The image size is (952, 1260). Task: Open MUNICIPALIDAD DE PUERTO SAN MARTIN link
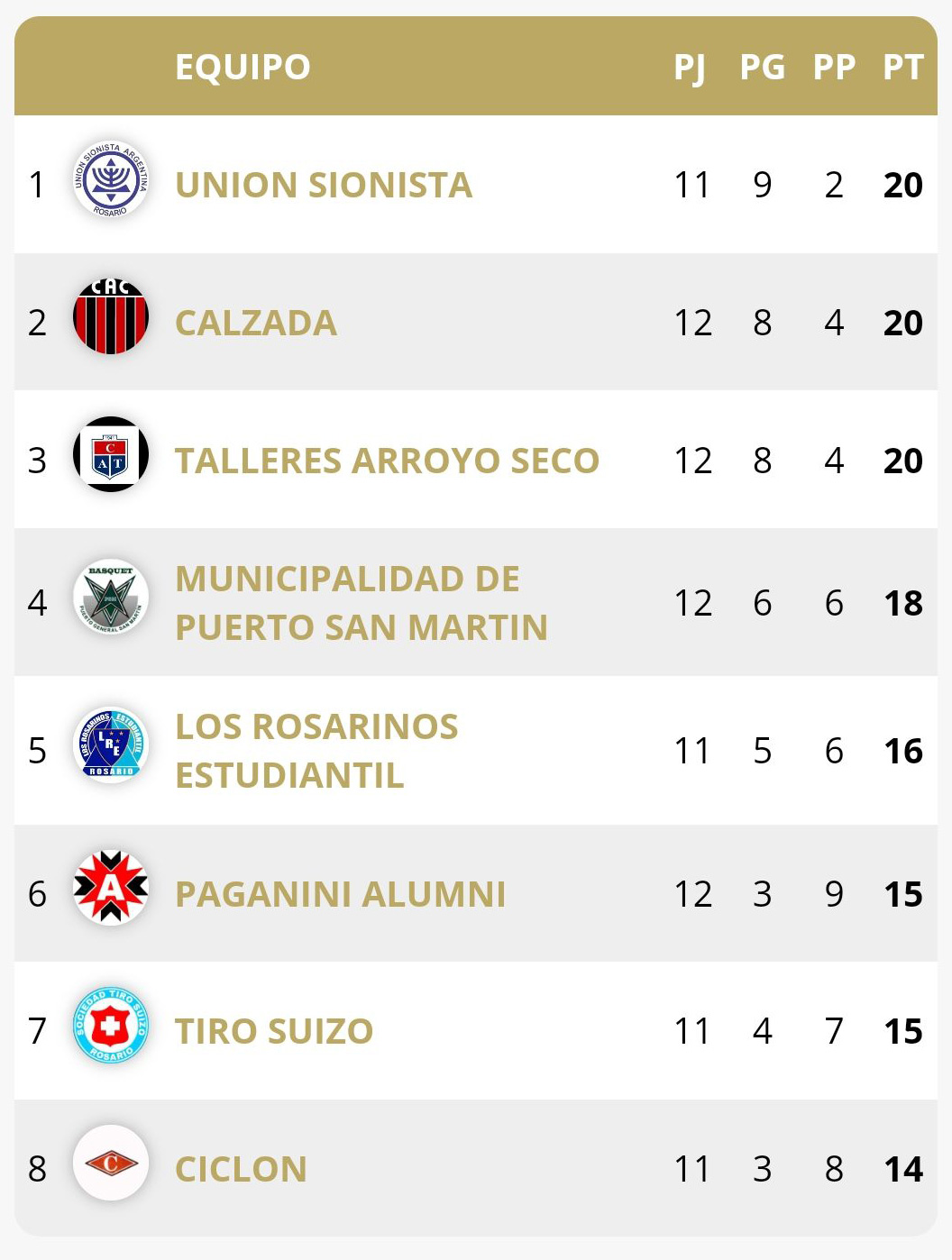coord(362,603)
